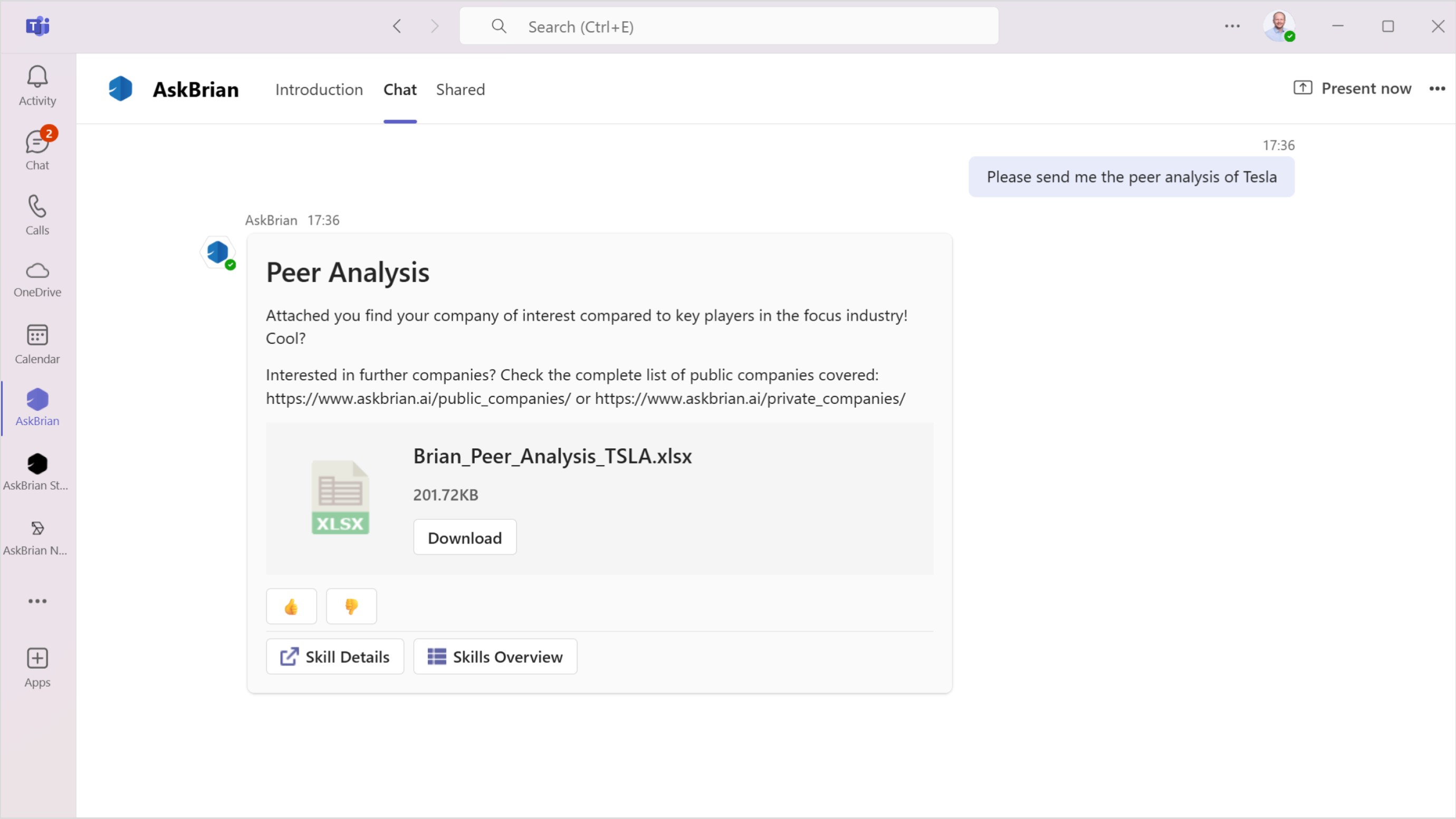Open Settings and more menu in title bar
1456x819 pixels.
click(1232, 26)
